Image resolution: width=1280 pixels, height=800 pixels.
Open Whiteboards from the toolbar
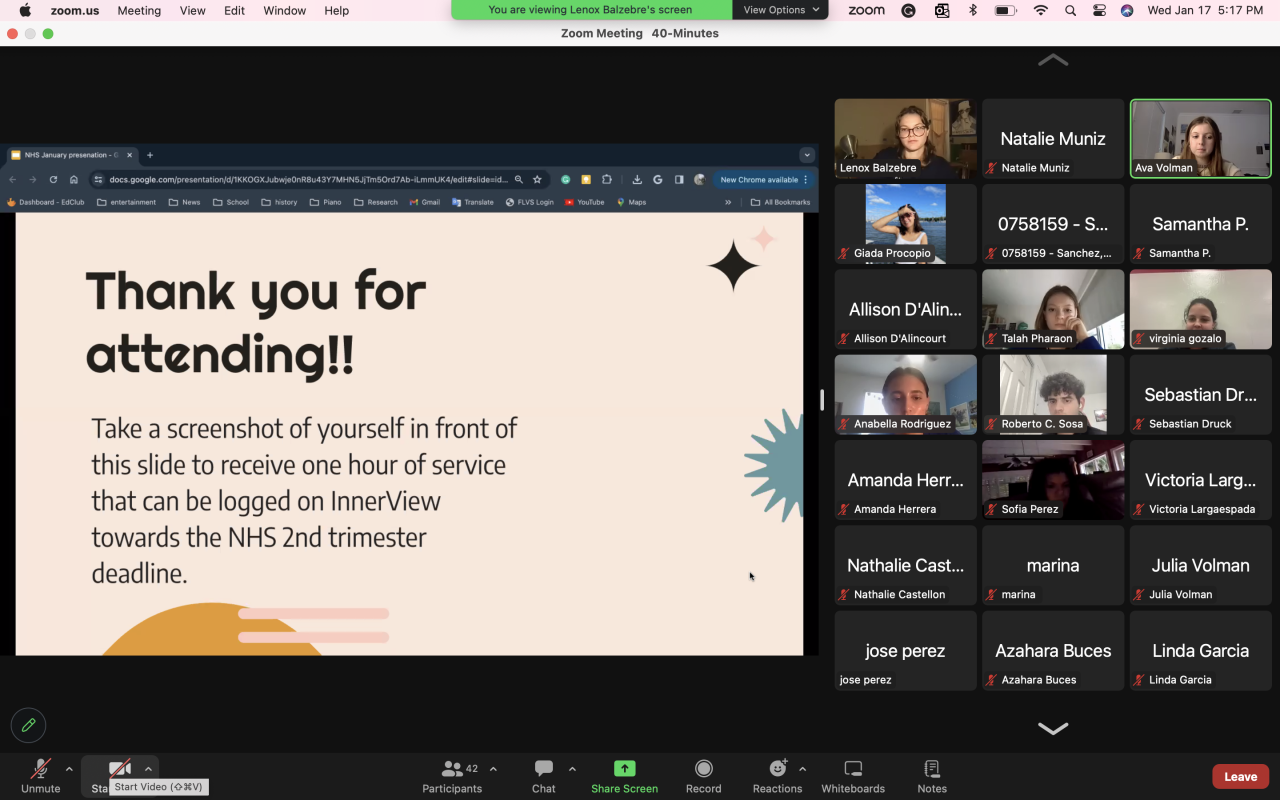tap(853, 775)
